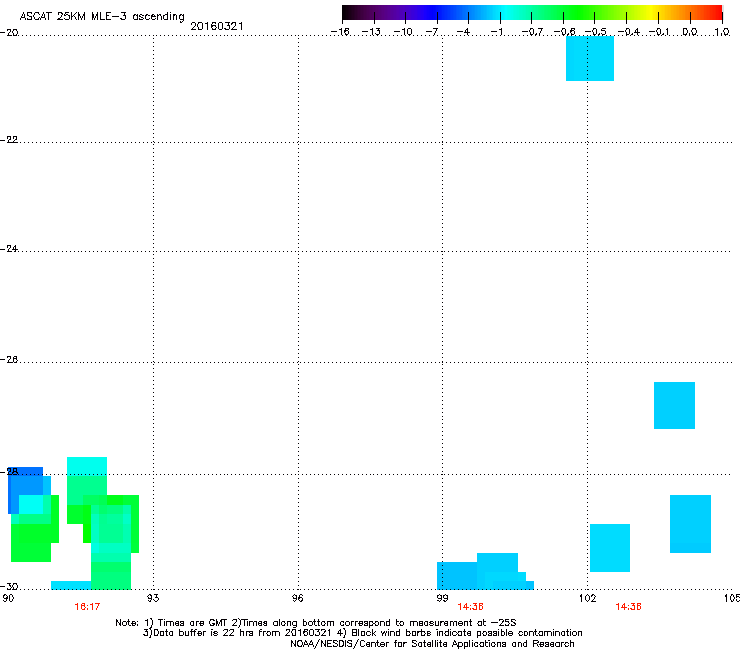The width and height of the screenshot is (740, 650).
Task: Click the "-0.1" color scale label
Action: pyautogui.click(x=659, y=32)
